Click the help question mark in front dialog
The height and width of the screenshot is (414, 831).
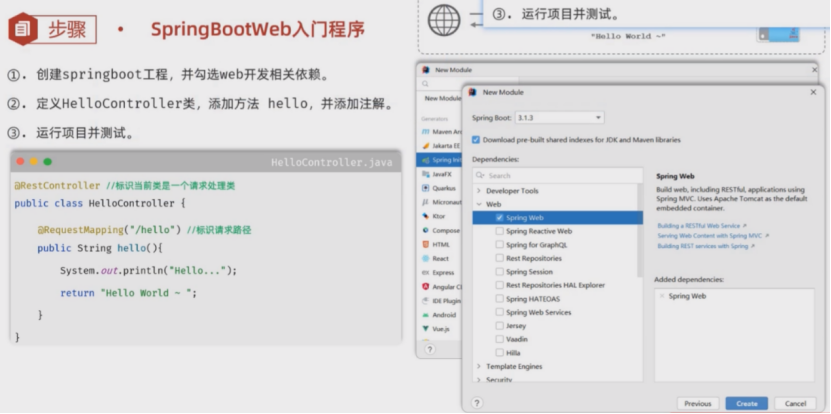477,403
